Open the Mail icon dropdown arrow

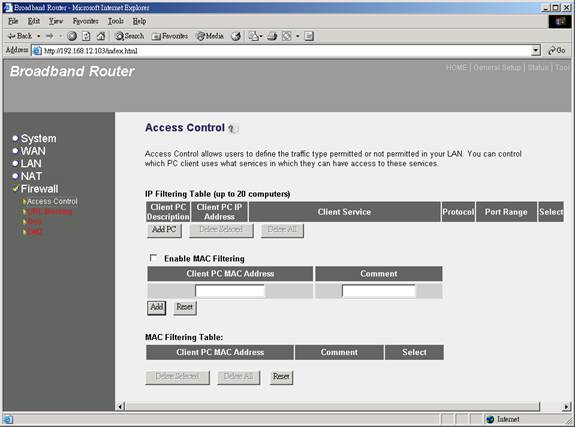click(261, 36)
